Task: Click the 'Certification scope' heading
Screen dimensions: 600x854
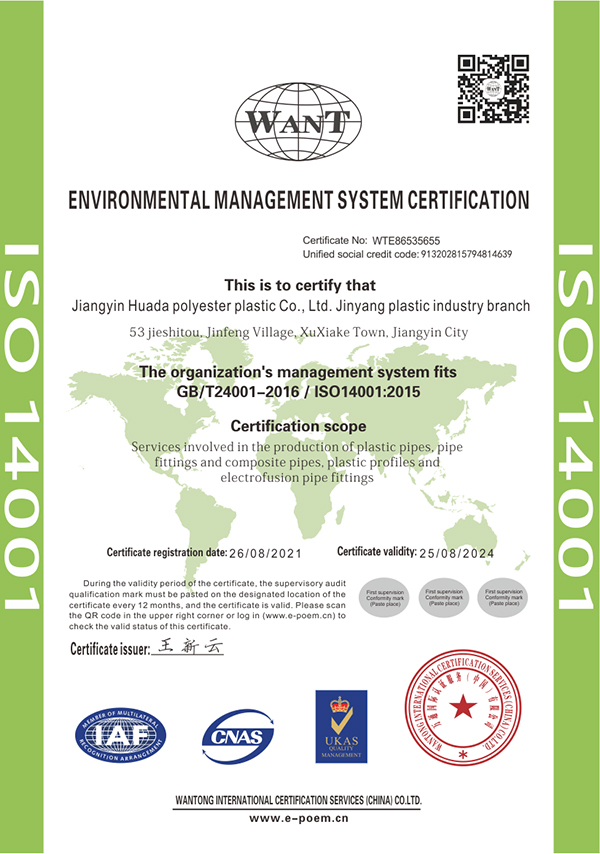Action: point(298,426)
